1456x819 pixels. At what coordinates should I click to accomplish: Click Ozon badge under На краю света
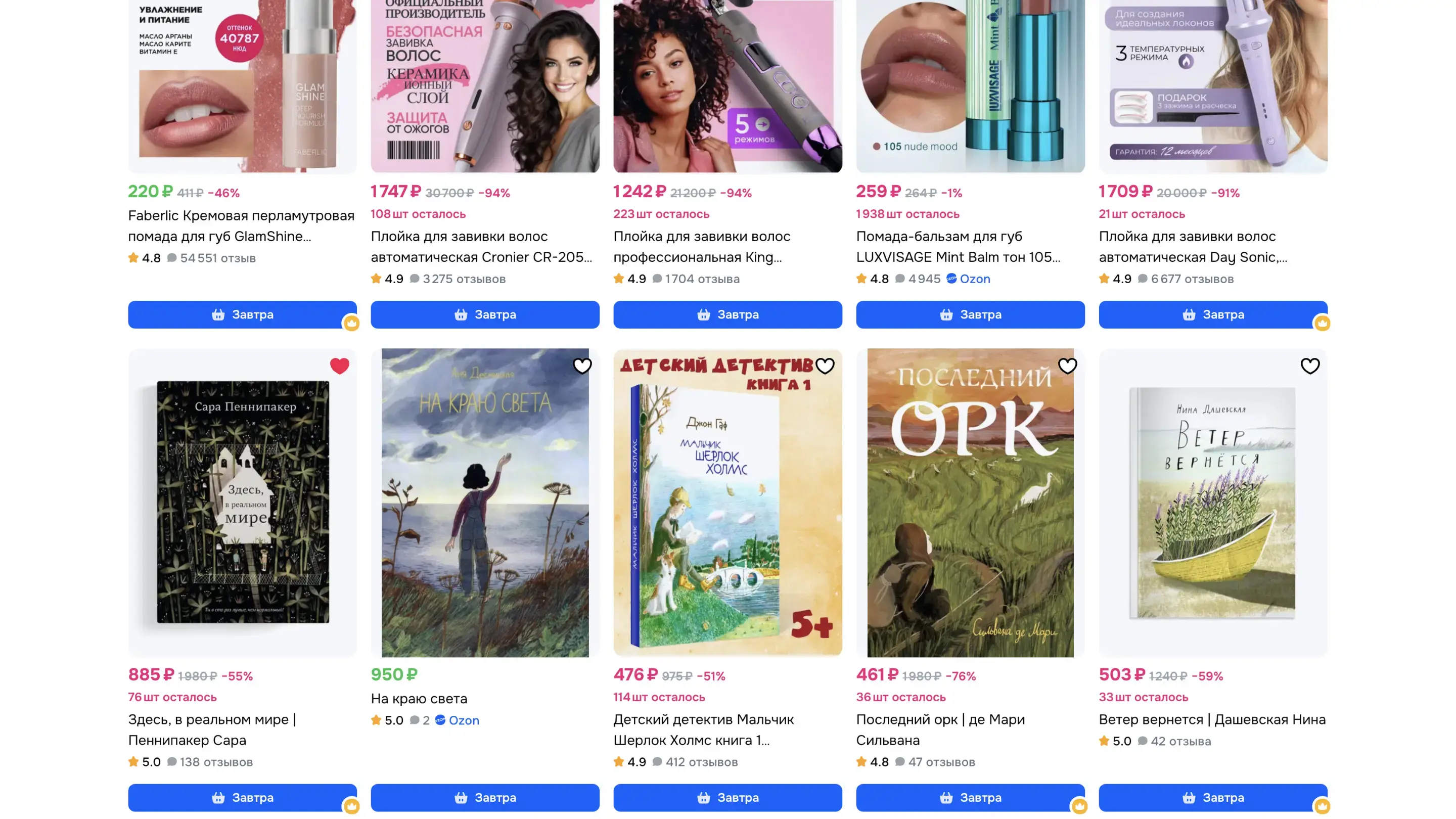(457, 720)
